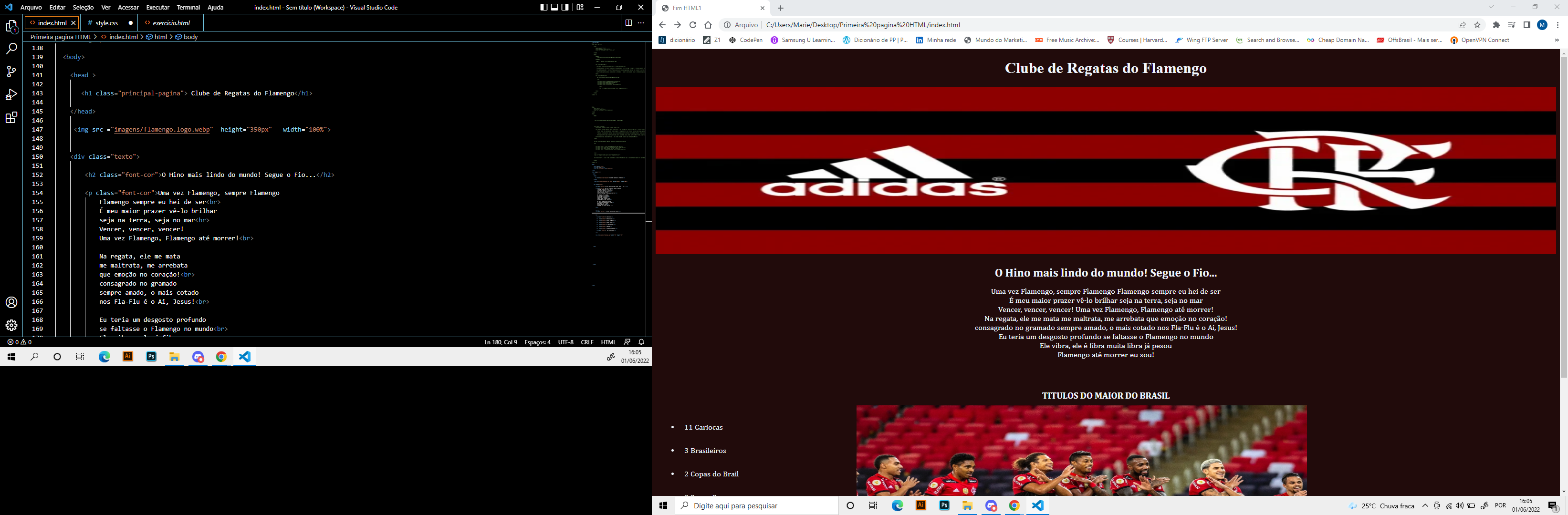Click the 'Ln 180, Col 9' status item
Viewport: 1568px width, 515px height.
pyautogui.click(x=501, y=342)
